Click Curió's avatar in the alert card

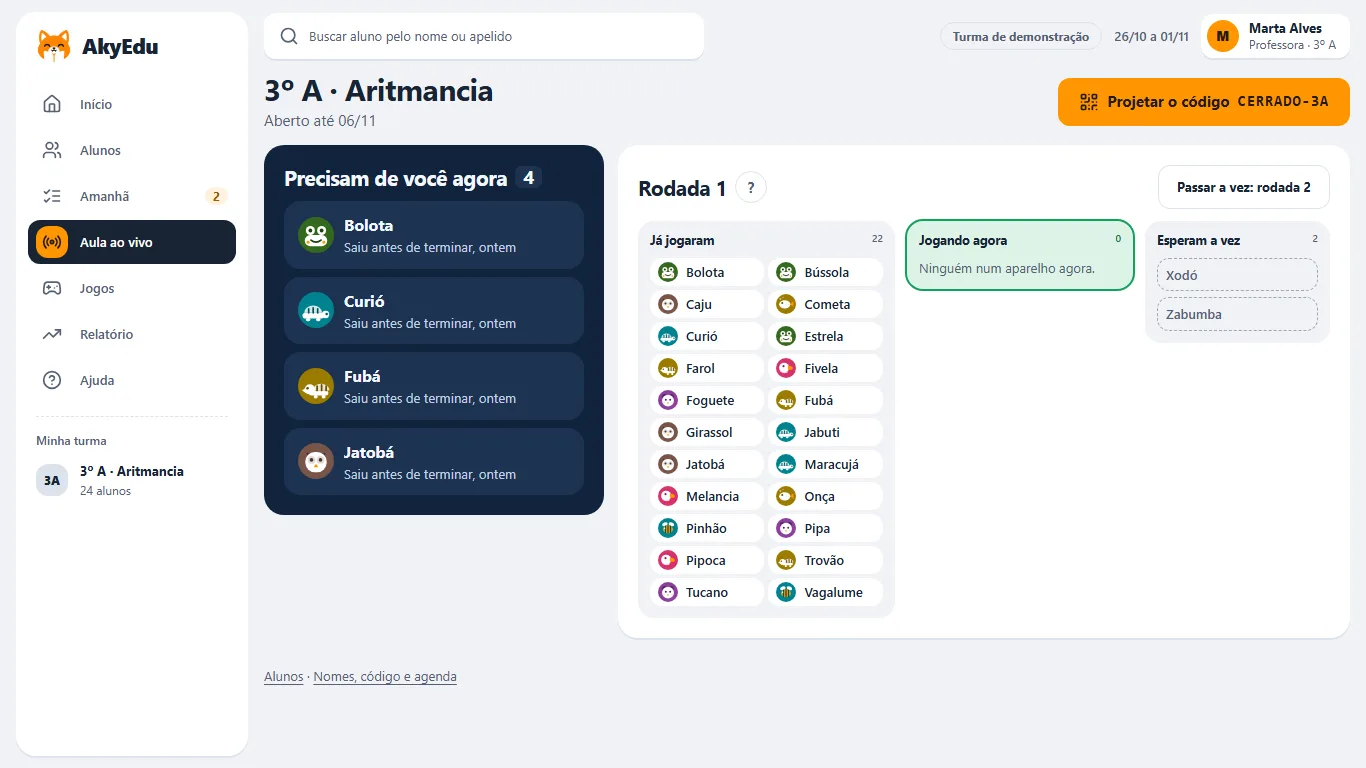tap(315, 310)
